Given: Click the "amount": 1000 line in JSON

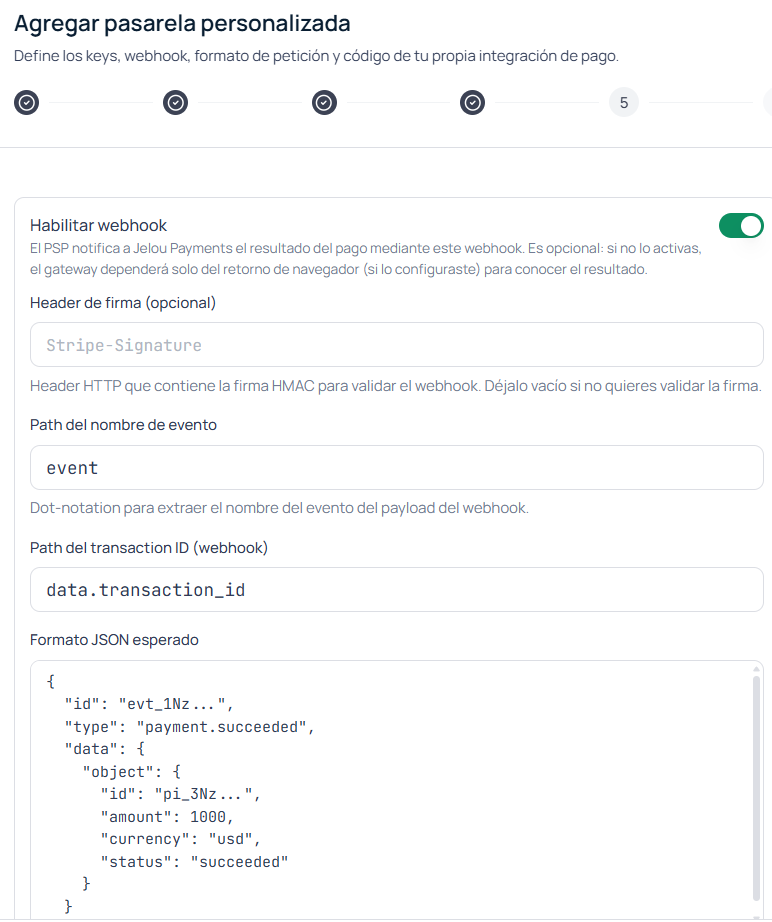Looking at the screenshot, I should click(x=167, y=817).
